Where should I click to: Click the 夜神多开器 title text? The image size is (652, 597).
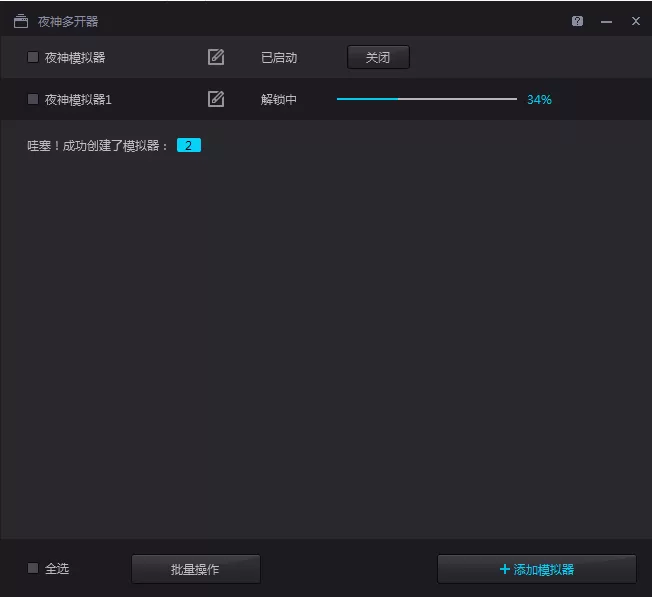[x=68, y=22]
